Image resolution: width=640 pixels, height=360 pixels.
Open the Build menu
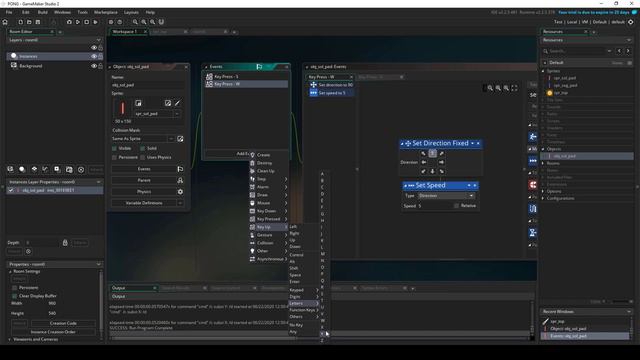pyautogui.click(x=42, y=12)
